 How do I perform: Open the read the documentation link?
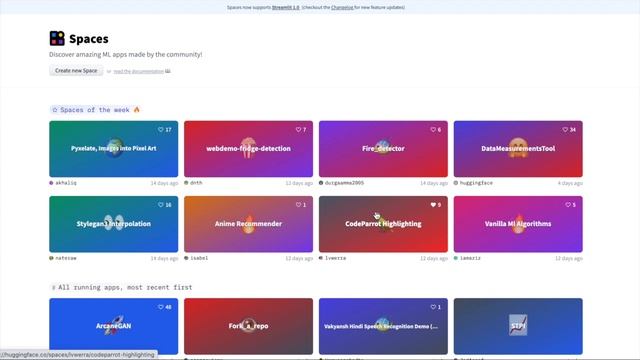point(139,71)
